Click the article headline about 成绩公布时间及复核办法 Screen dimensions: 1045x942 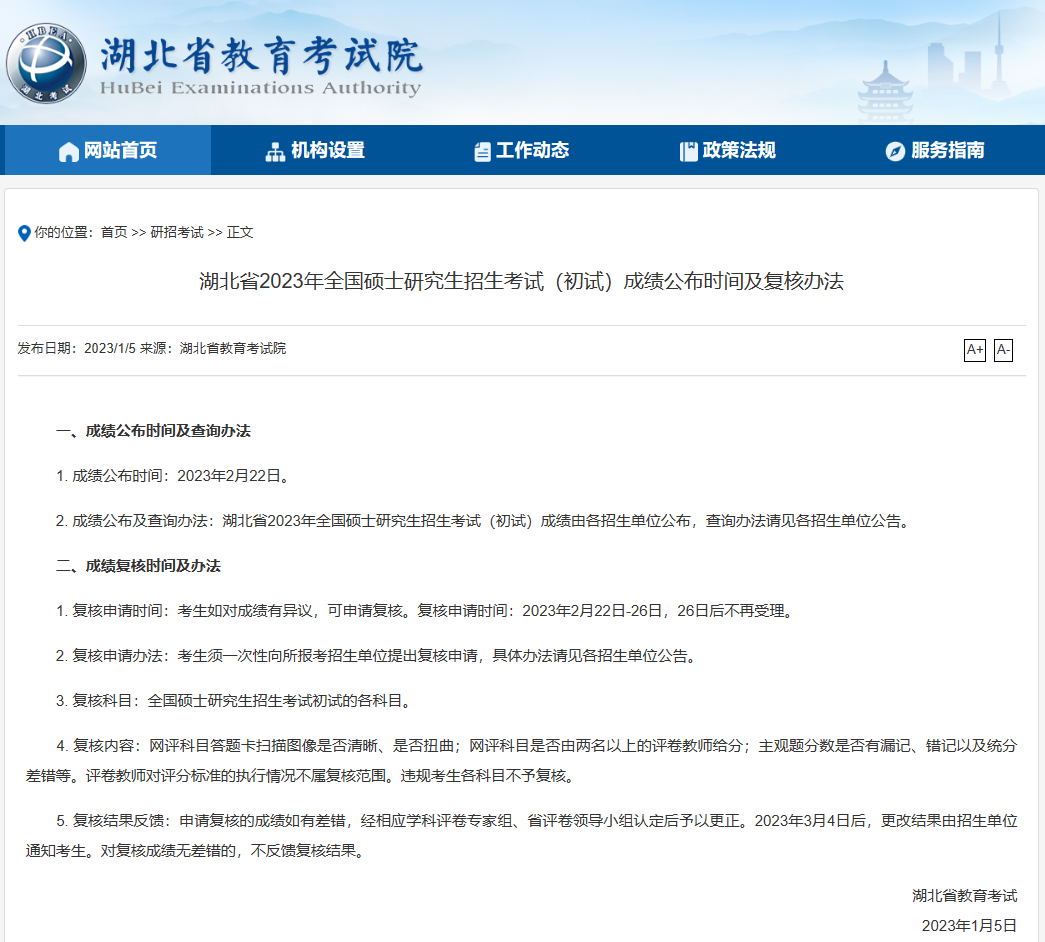tap(521, 281)
